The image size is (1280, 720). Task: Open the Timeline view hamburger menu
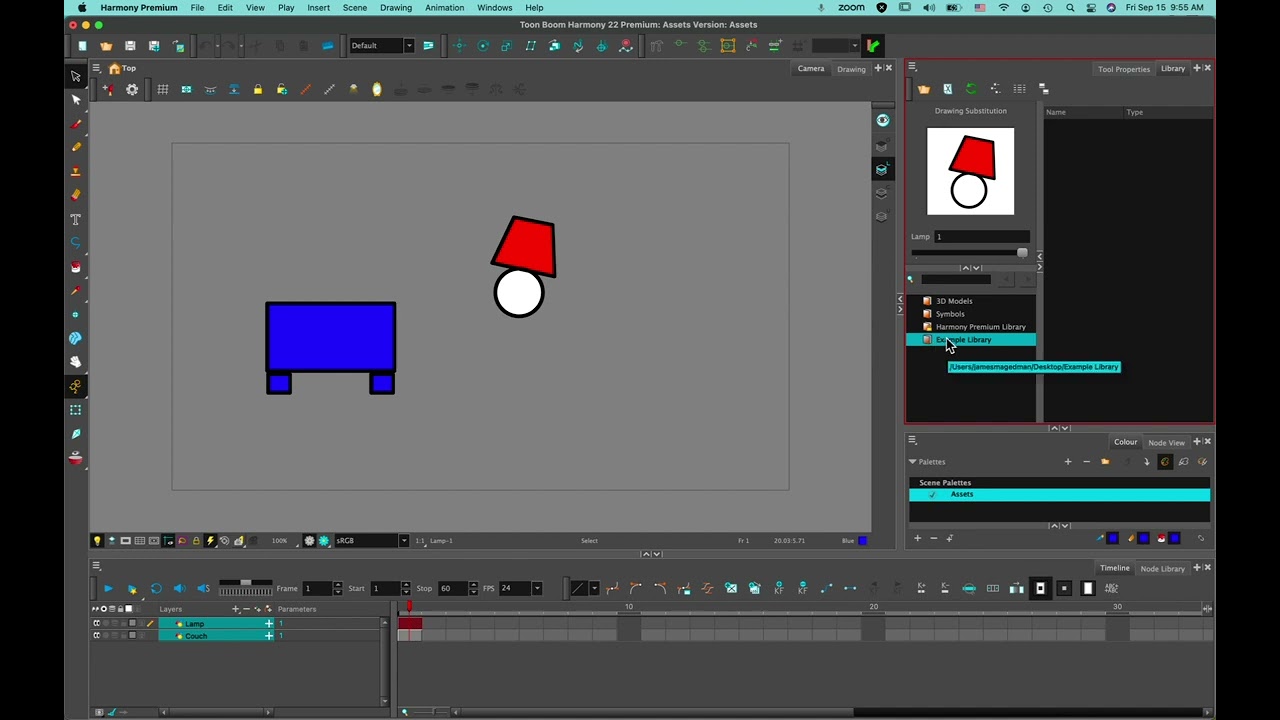(x=96, y=567)
